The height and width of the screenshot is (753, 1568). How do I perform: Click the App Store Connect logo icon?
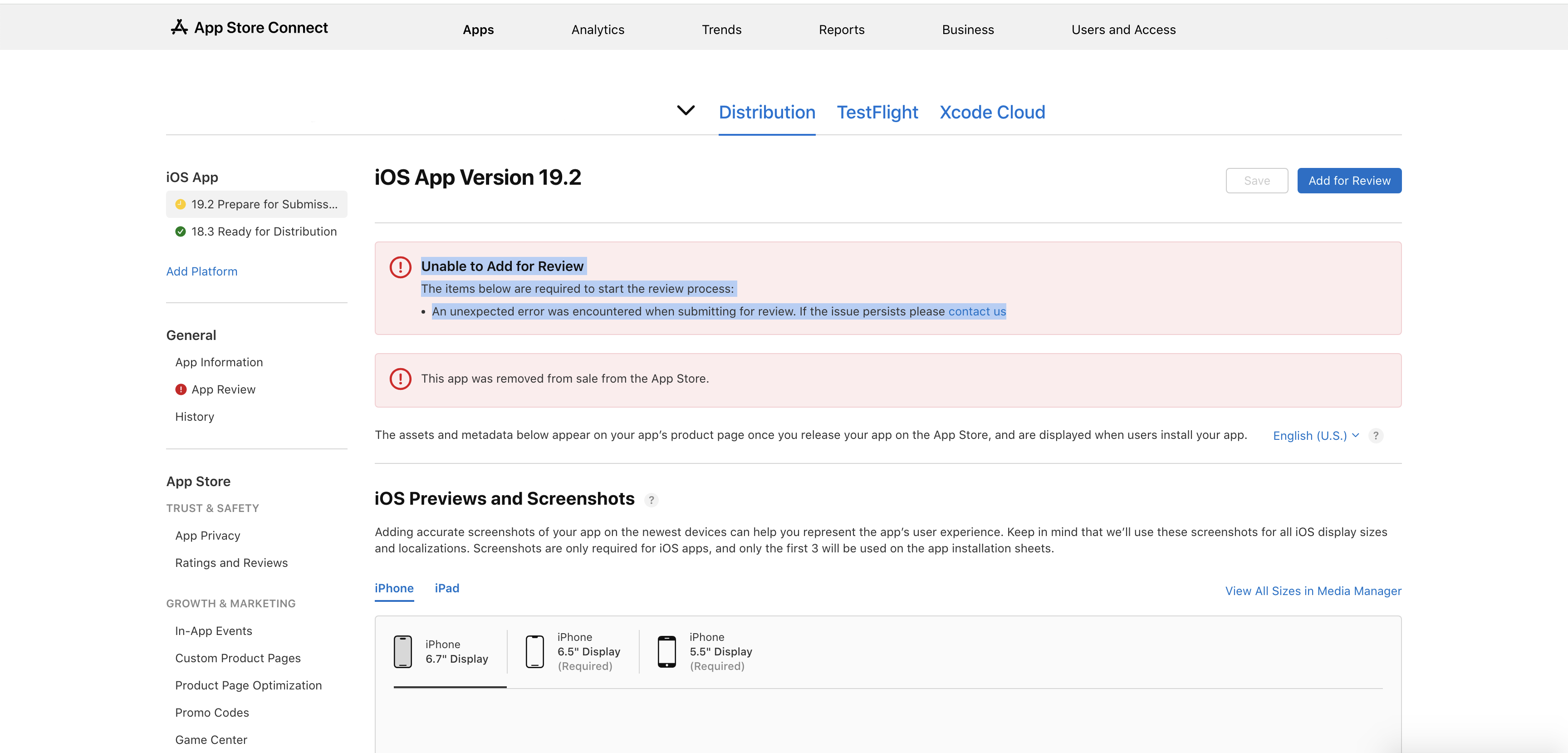pyautogui.click(x=179, y=27)
